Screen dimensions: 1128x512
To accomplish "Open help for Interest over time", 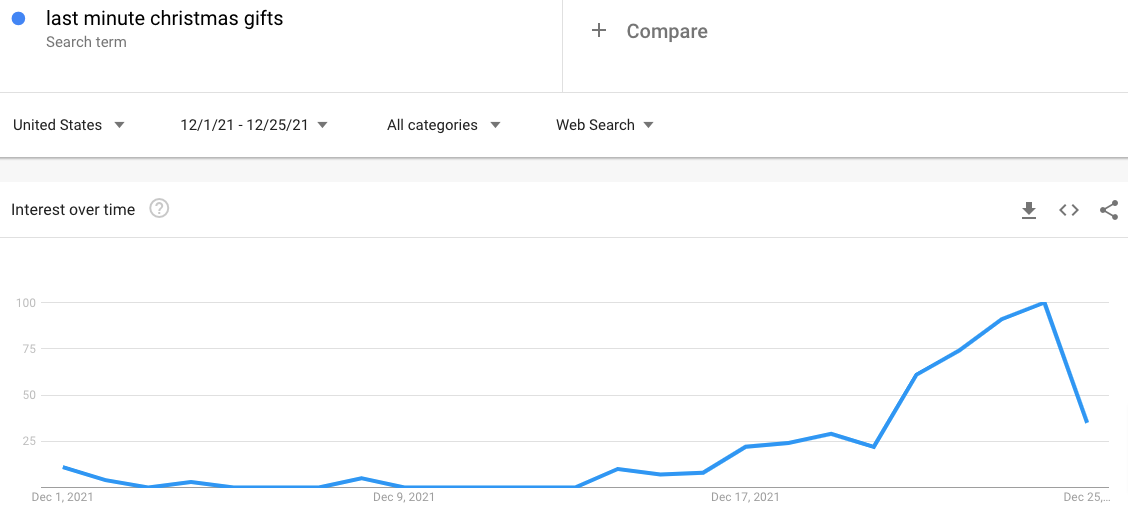I will pyautogui.click(x=159, y=209).
